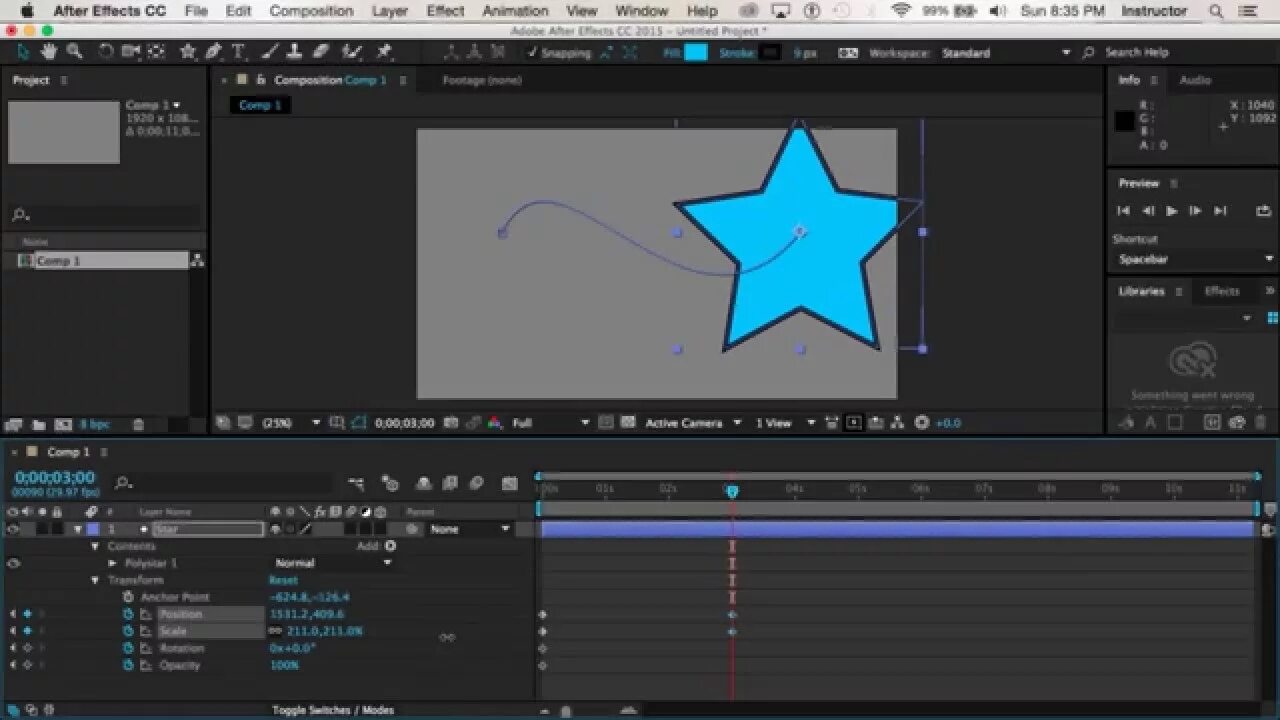1280x720 pixels.
Task: Open the Normal blend mode dropdown
Action: pos(333,563)
